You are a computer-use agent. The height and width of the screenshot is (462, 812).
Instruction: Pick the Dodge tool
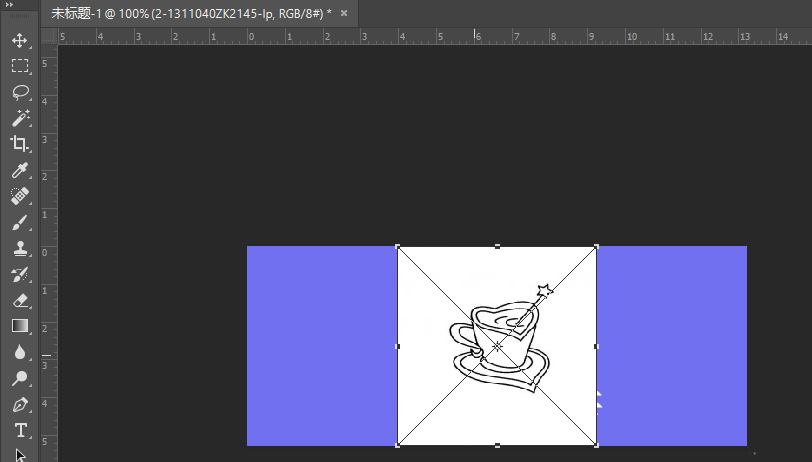click(20, 378)
